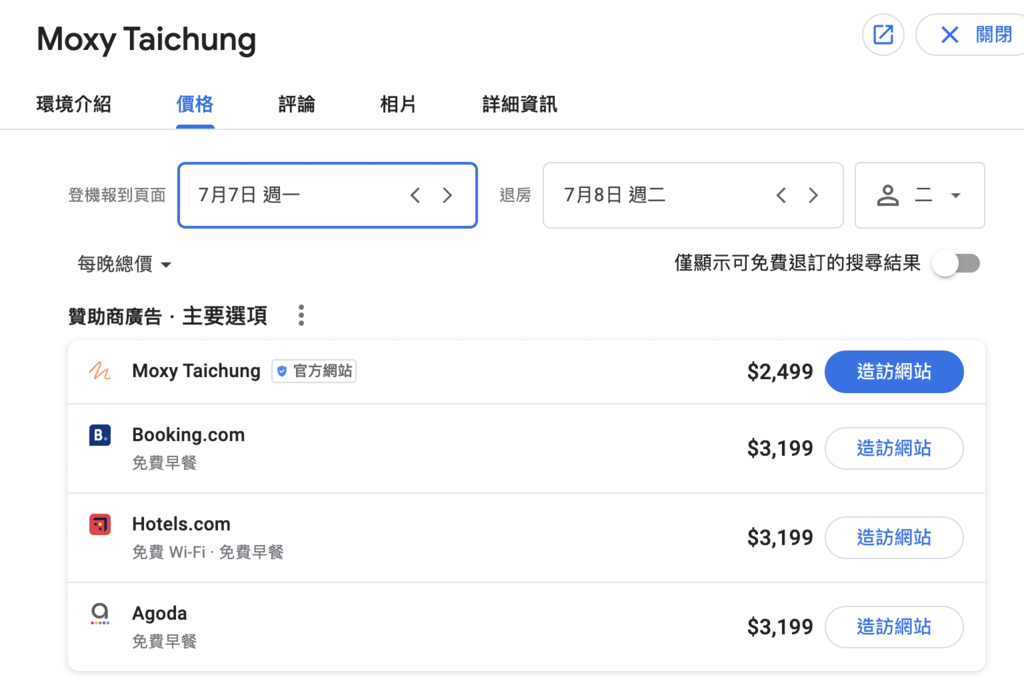The width and height of the screenshot is (1024, 689).
Task: Move checkout date to previous day
Action: tap(781, 195)
